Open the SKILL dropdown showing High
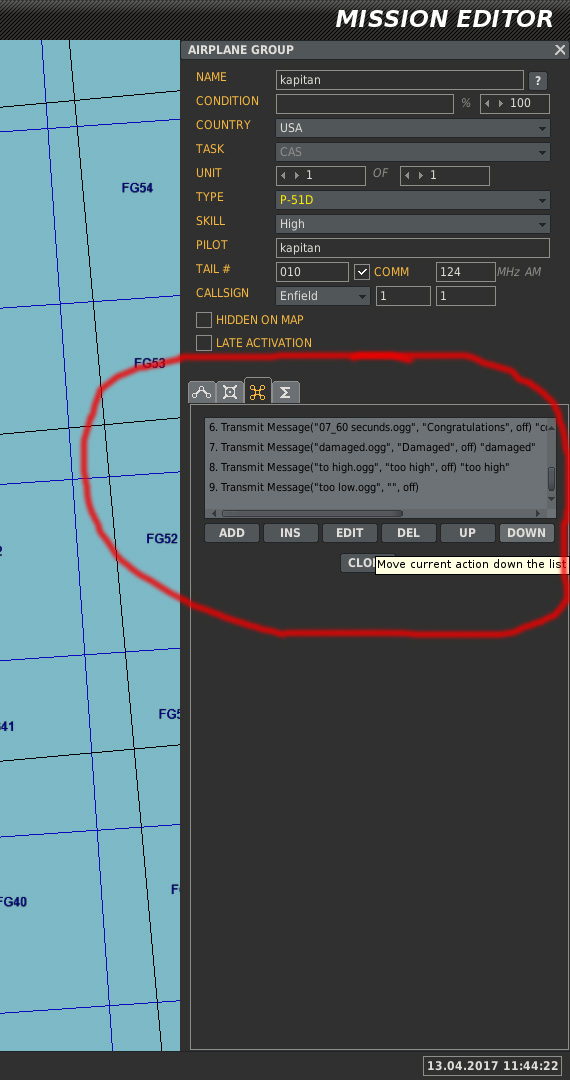This screenshot has height=1080, width=570. 413,224
